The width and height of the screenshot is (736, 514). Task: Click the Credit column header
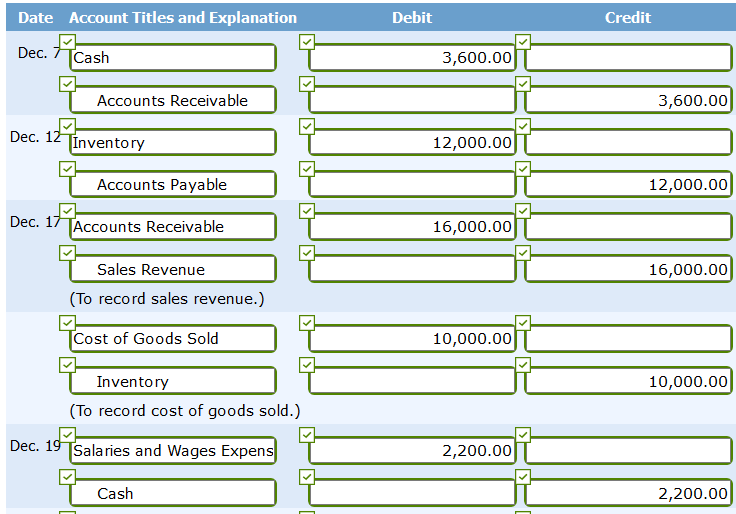[628, 17]
